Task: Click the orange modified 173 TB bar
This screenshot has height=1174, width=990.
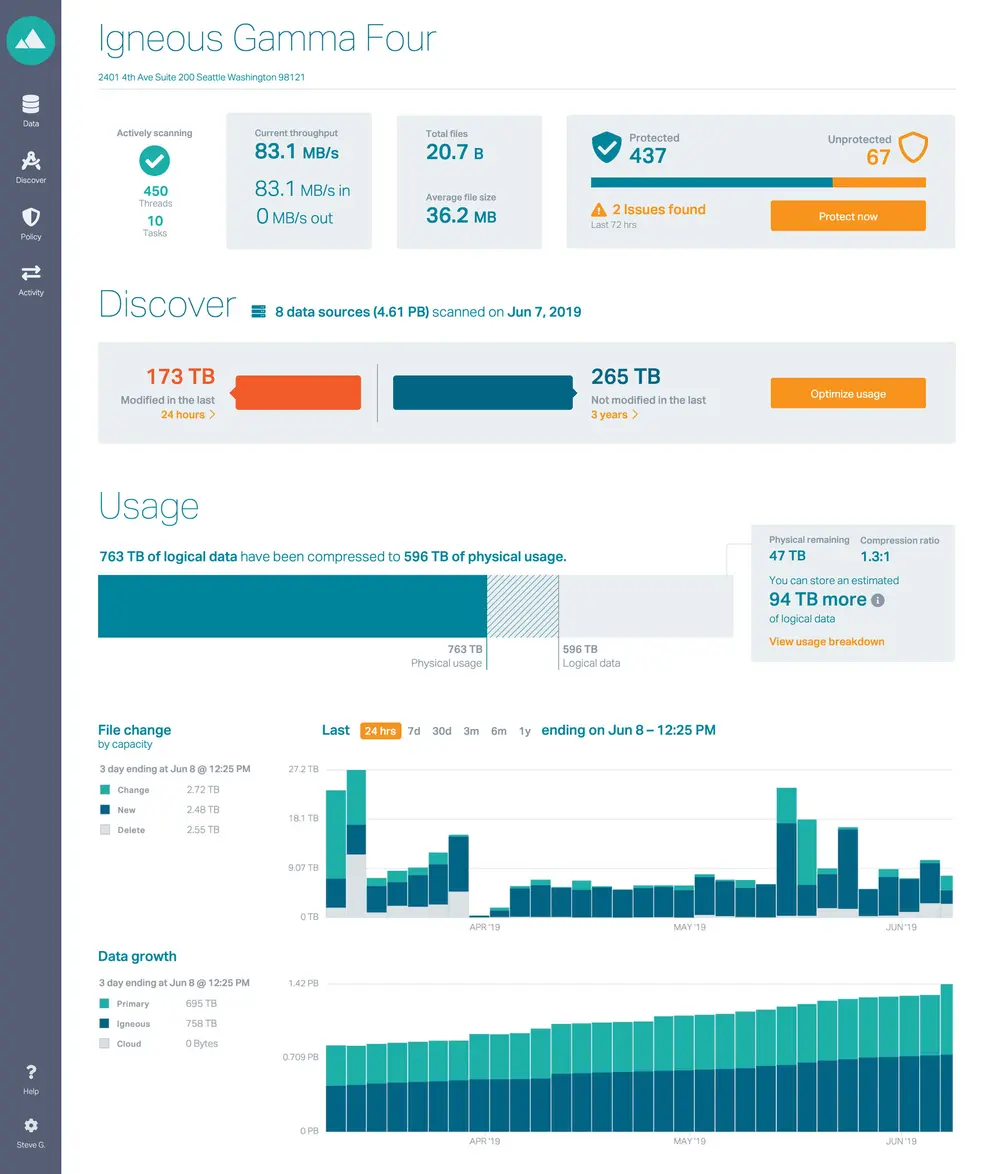Action: [297, 392]
